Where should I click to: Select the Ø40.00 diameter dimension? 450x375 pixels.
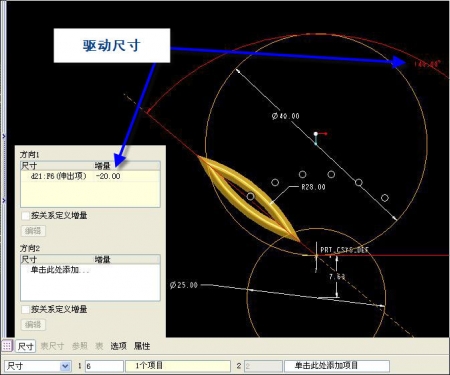tap(286, 116)
